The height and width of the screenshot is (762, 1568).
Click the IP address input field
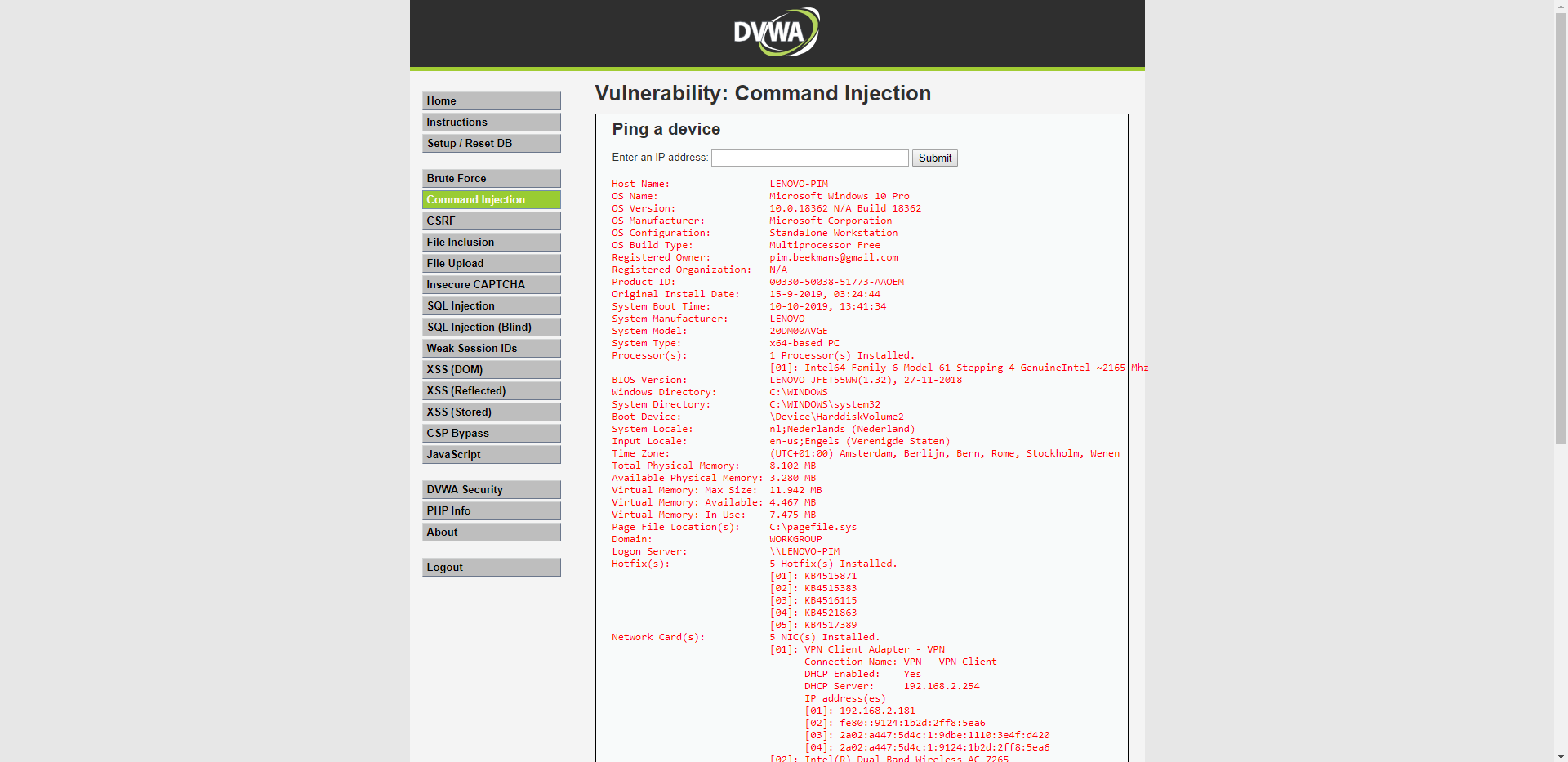tap(809, 158)
